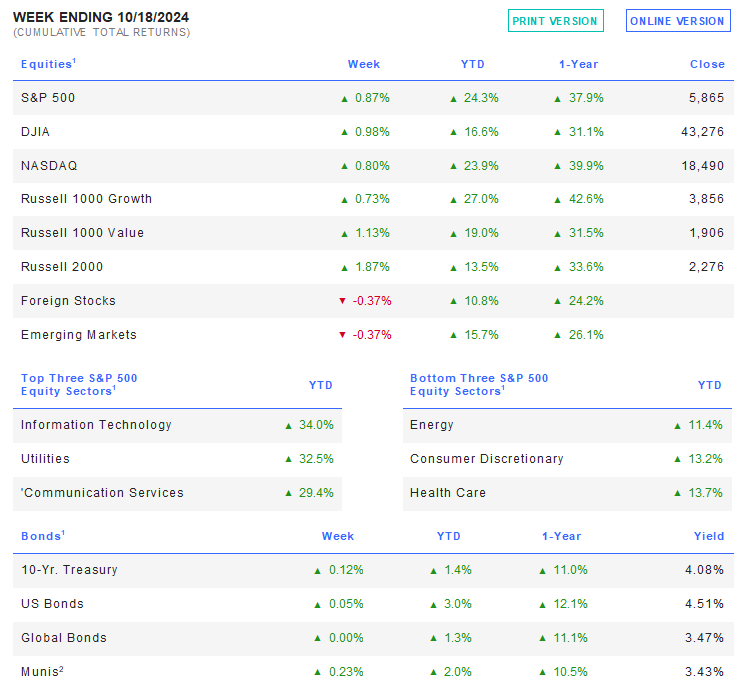This screenshot has height=697, width=747.
Task: Click the Bonds column header
Action: (43, 536)
